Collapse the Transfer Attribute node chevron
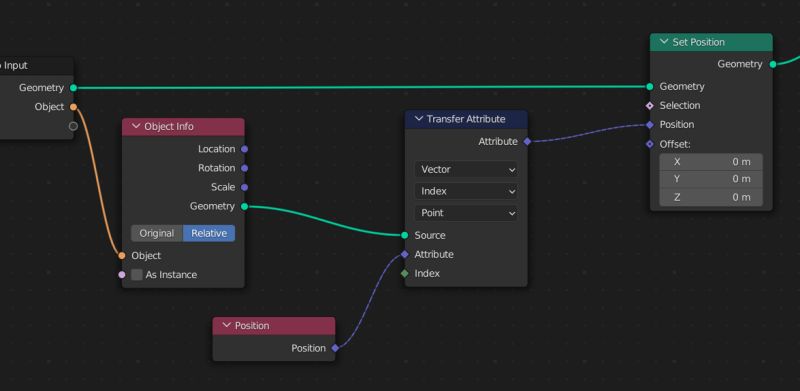Viewport: 800px width, 391px height. coord(419,119)
